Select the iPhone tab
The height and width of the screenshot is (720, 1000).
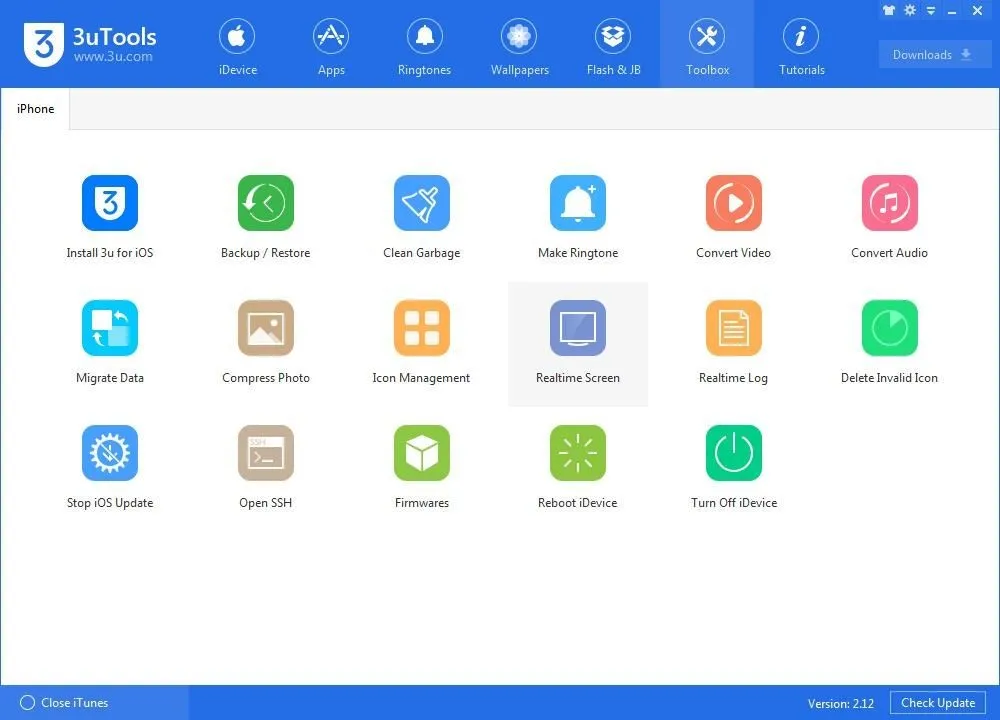(x=36, y=109)
